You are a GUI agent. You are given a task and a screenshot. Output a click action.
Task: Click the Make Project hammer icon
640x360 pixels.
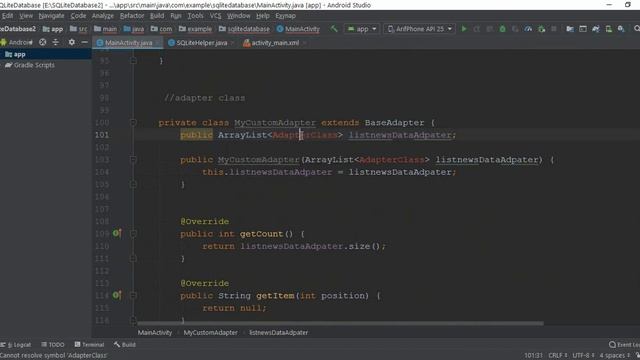coord(334,29)
